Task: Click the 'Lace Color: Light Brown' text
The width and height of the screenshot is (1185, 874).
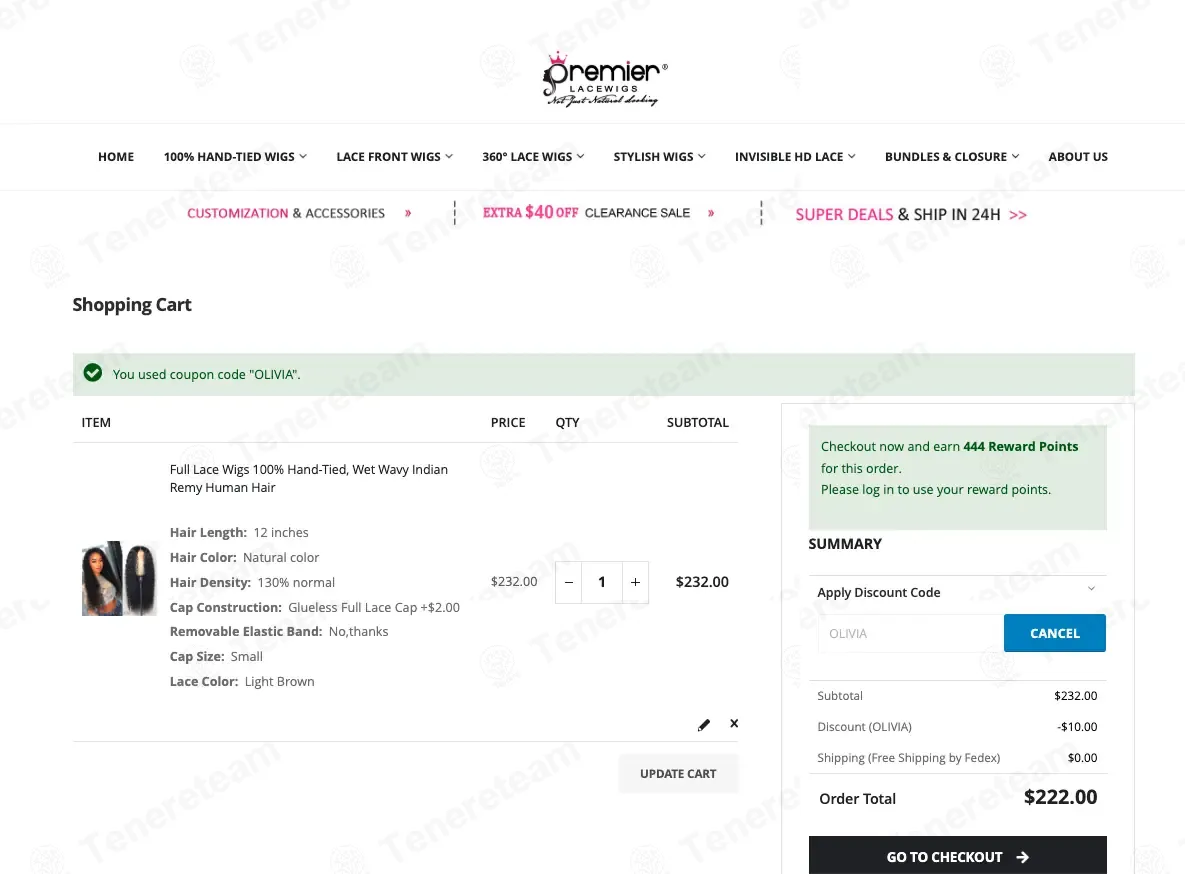Action: [x=242, y=681]
